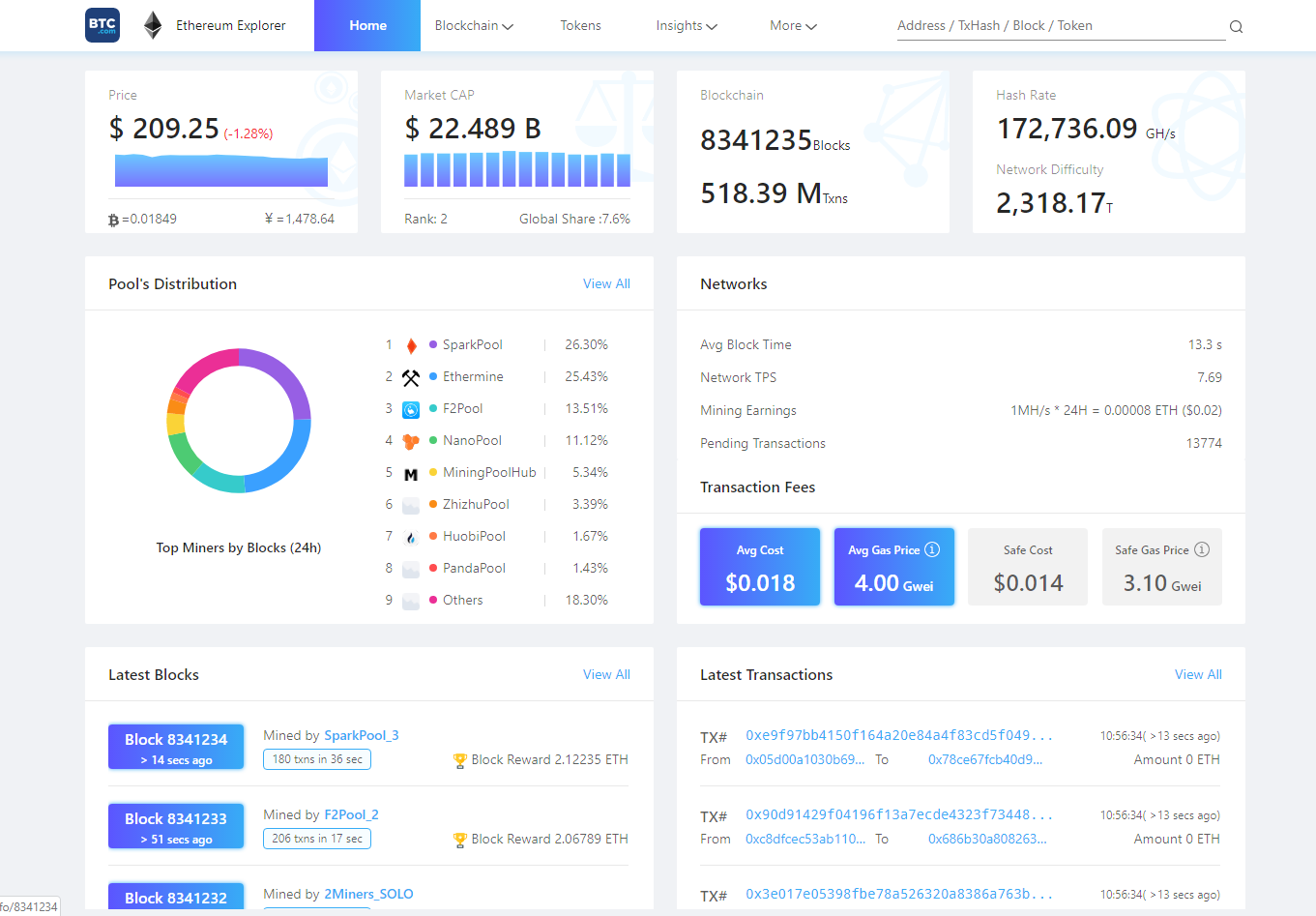Click info icon beside Safe Gas Price
The width and height of the screenshot is (1316, 916).
click(x=1202, y=549)
